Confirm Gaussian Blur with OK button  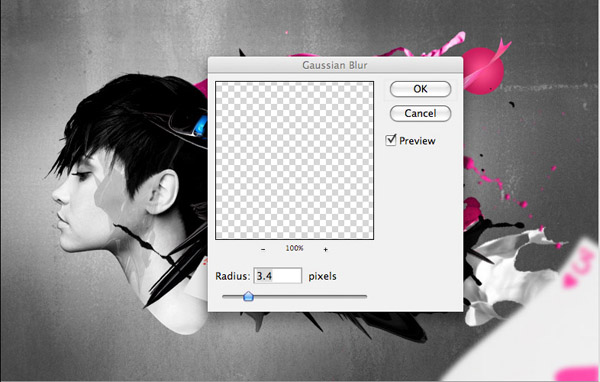coord(420,89)
